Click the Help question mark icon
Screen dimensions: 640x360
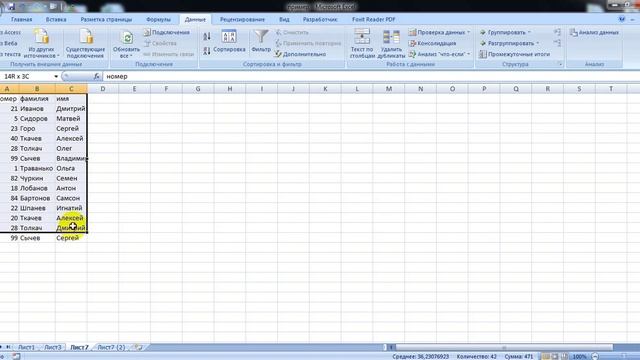pos(622,19)
